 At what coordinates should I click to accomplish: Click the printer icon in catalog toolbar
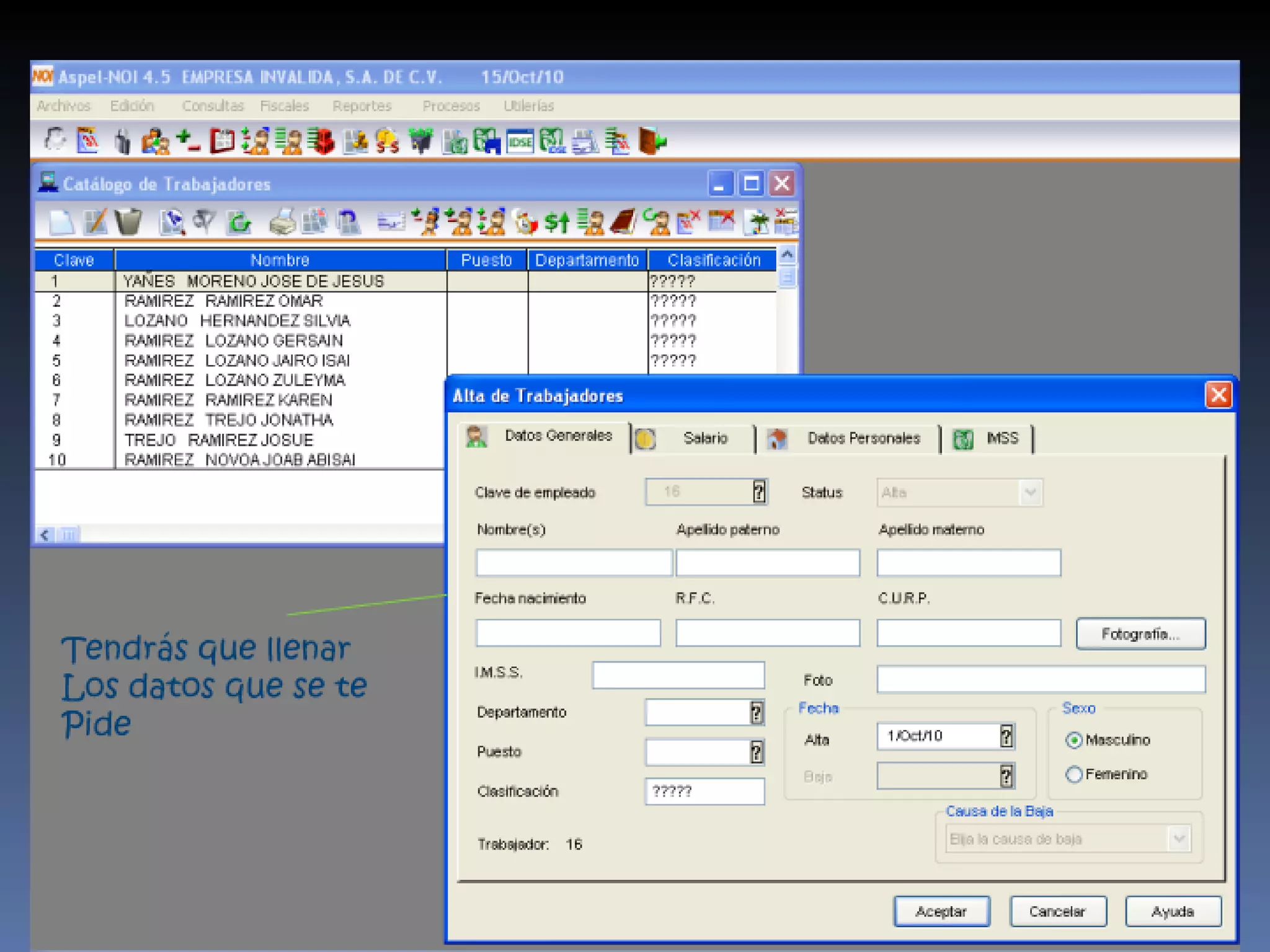[282, 222]
